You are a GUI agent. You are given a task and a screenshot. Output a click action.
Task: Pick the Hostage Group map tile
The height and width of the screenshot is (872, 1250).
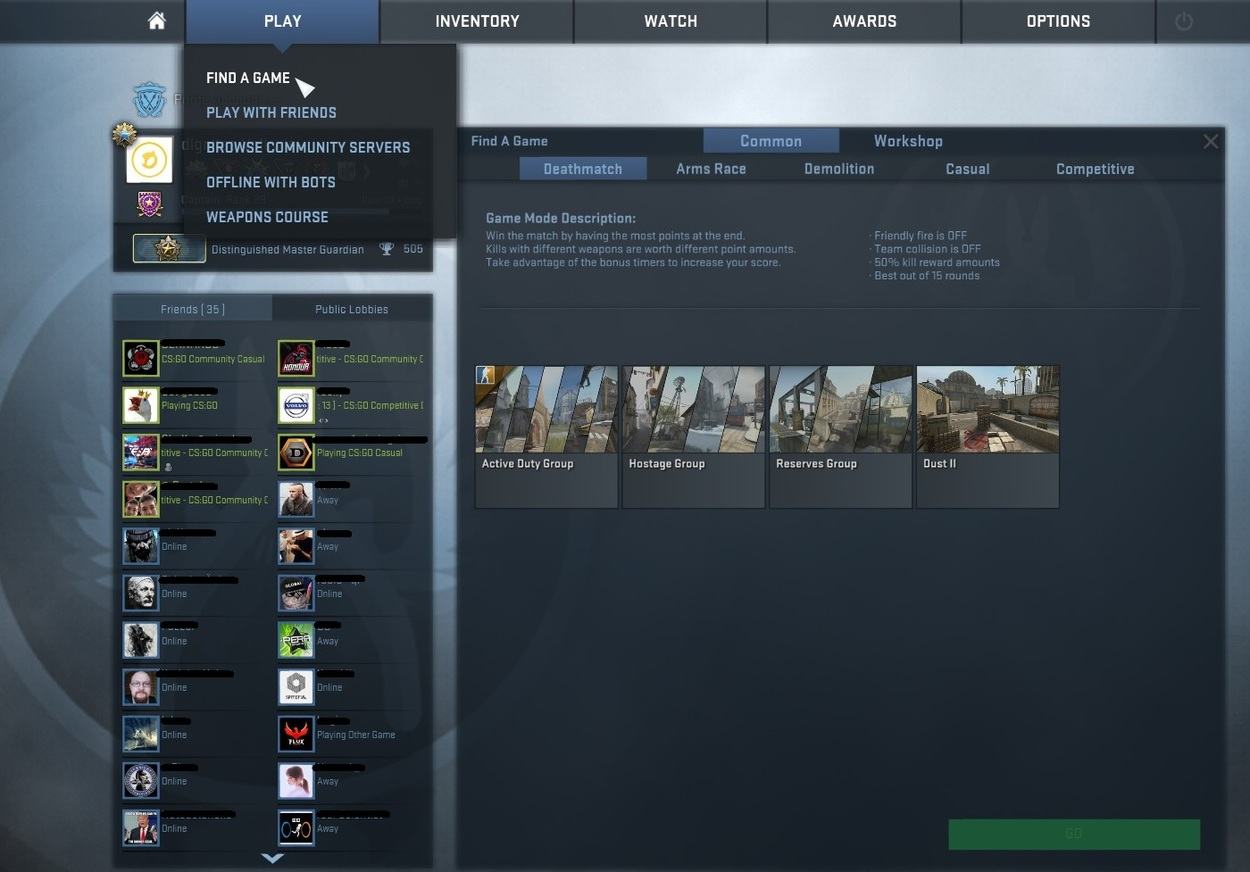[693, 437]
